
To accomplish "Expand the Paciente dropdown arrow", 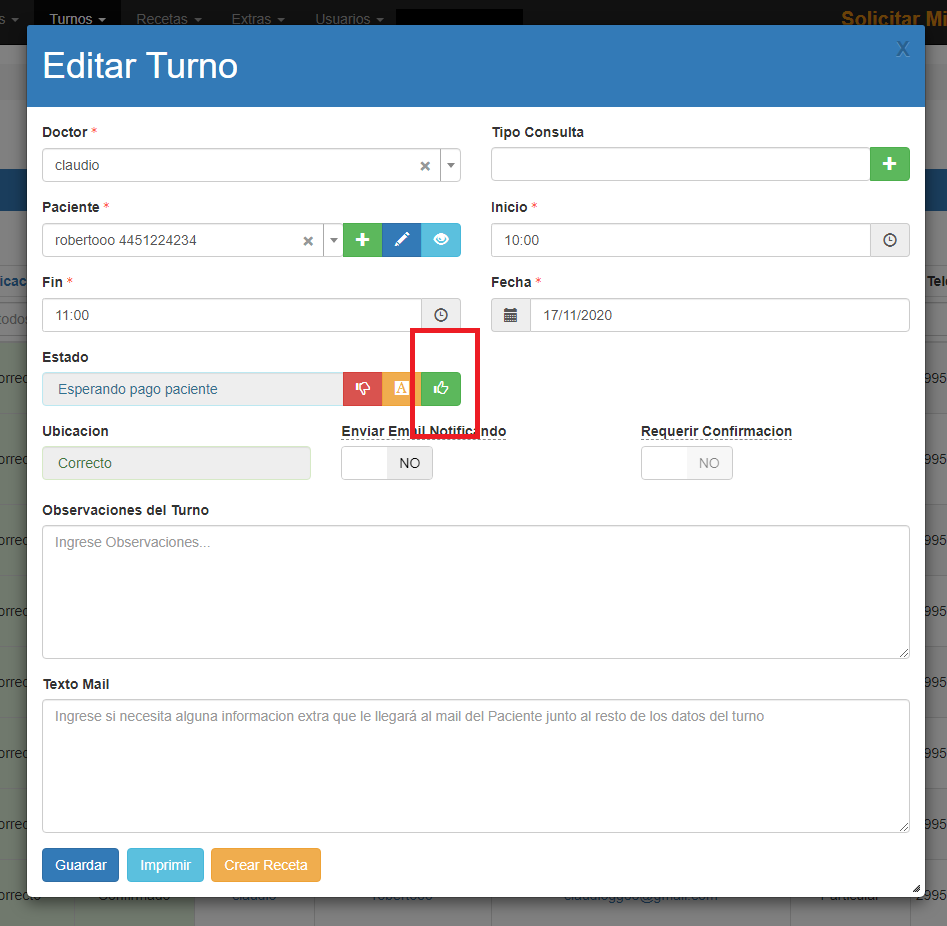I will coord(333,240).
